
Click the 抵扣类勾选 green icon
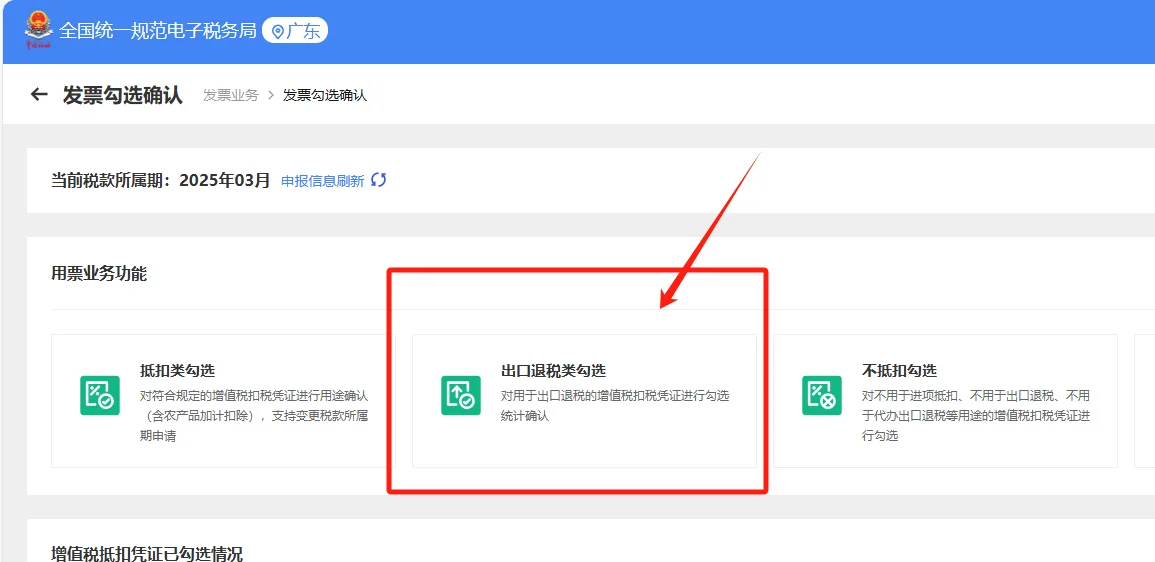(x=99, y=396)
